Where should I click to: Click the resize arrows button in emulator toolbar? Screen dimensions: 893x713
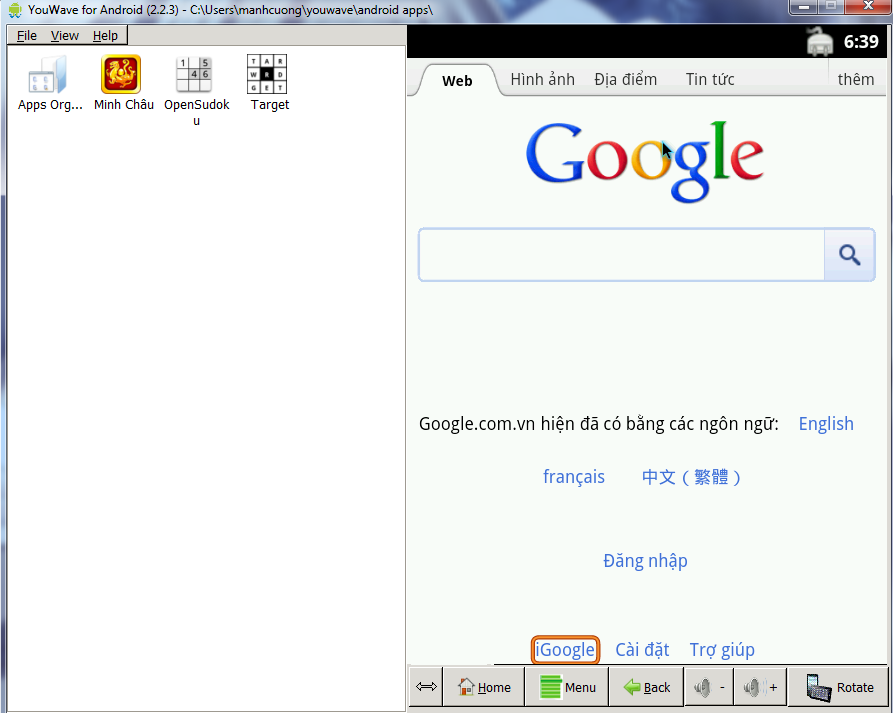pos(426,687)
